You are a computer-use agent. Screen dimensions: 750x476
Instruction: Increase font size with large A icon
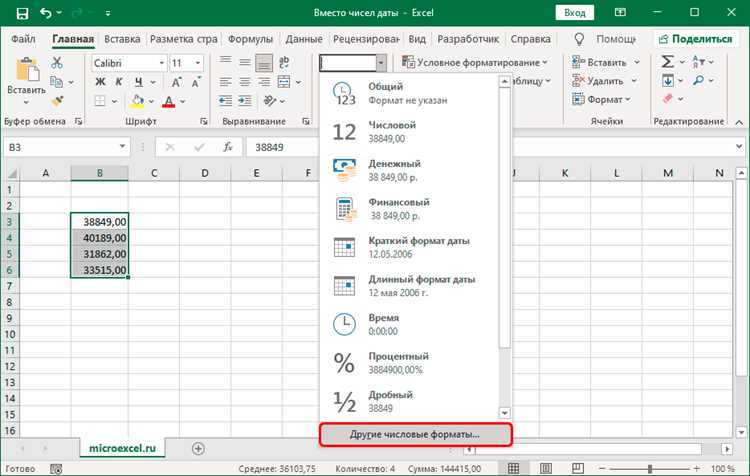tap(176, 82)
